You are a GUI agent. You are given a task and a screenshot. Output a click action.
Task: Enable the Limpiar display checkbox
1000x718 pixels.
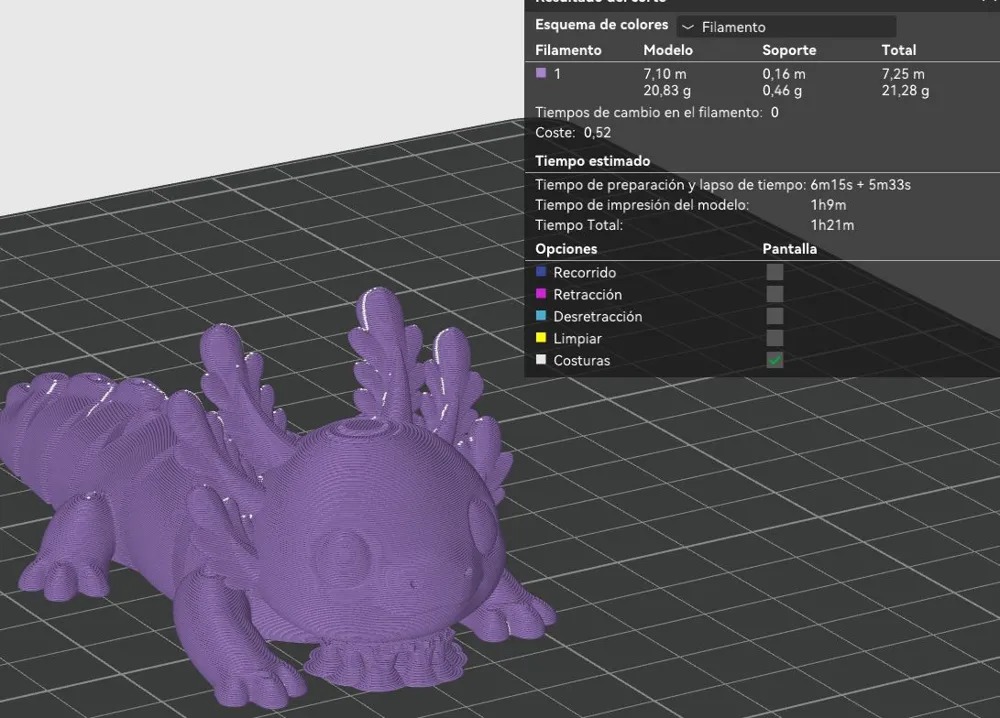[775, 338]
